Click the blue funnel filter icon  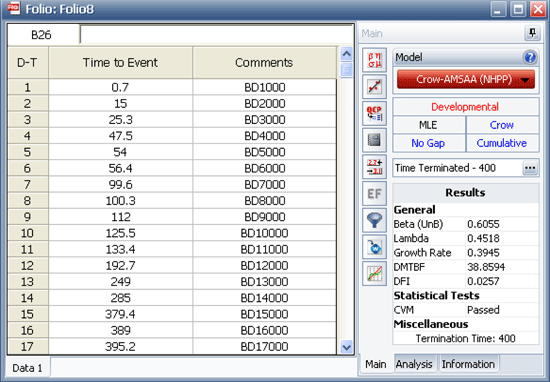[374, 220]
